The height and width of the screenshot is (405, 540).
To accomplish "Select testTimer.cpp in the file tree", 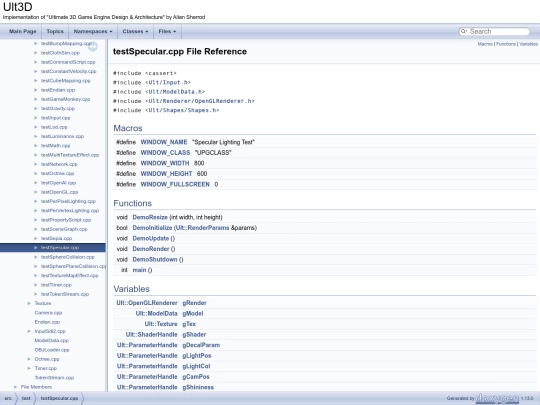I will (56, 285).
